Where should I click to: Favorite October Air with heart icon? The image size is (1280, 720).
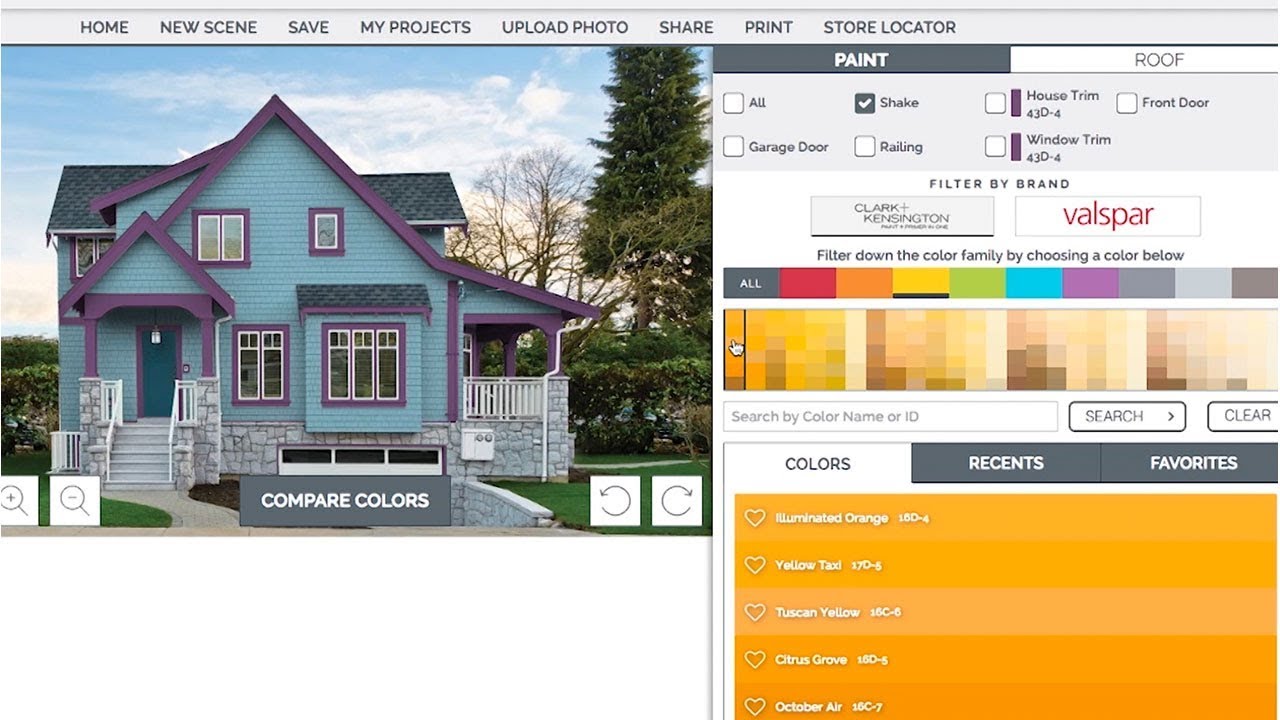pyautogui.click(x=755, y=707)
